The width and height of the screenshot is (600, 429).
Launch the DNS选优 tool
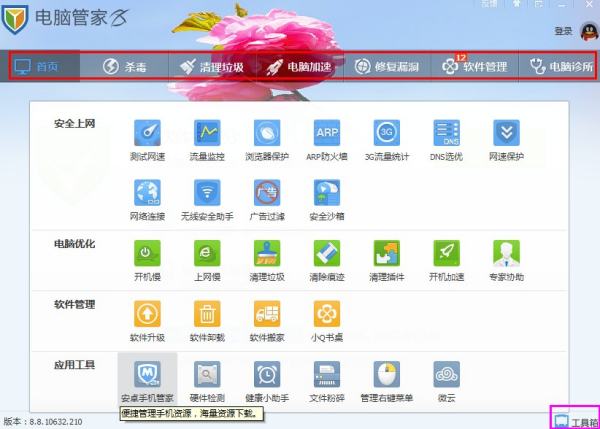[x=447, y=140]
